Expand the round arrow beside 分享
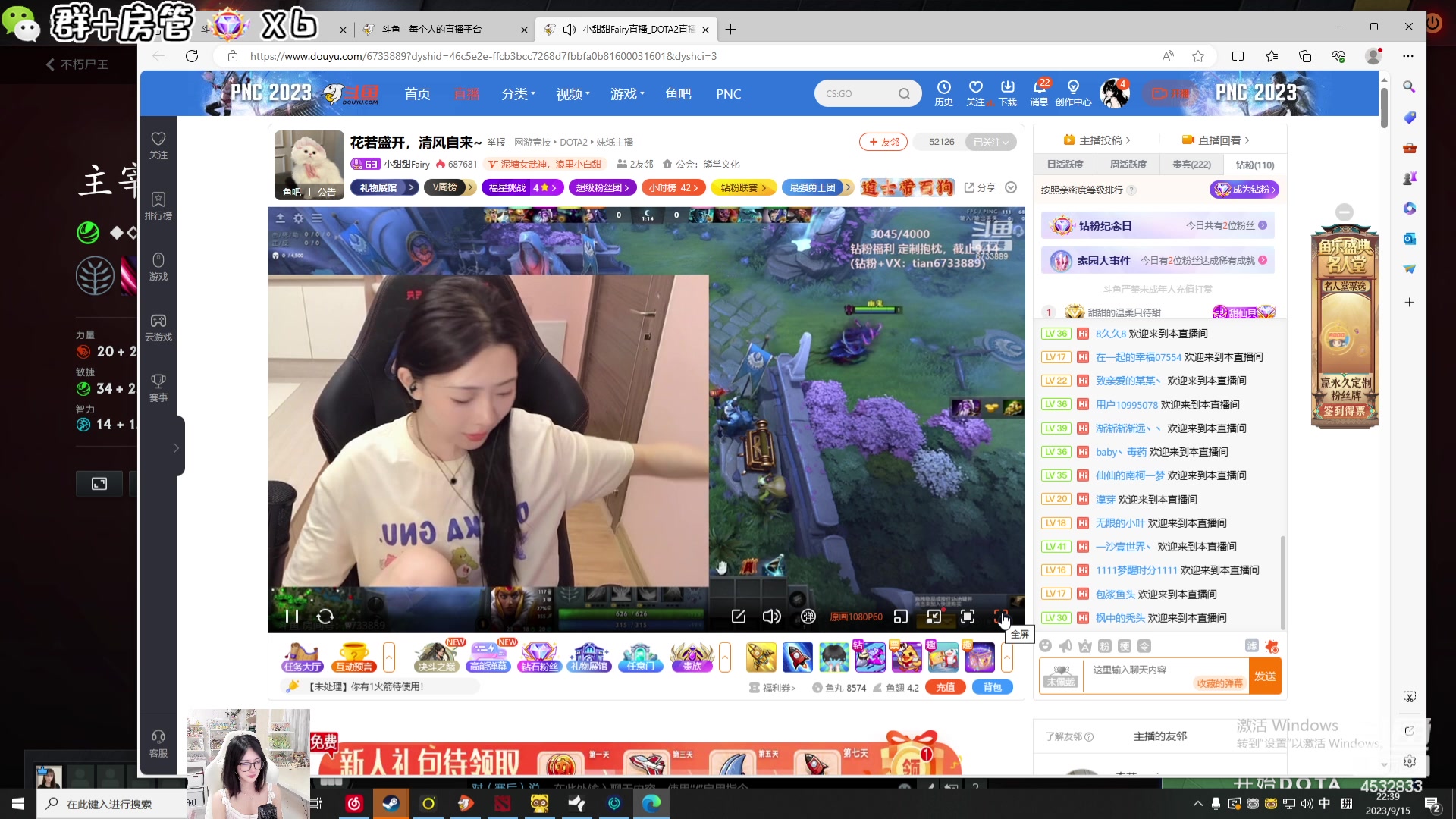This screenshot has height=819, width=1456. click(1011, 187)
